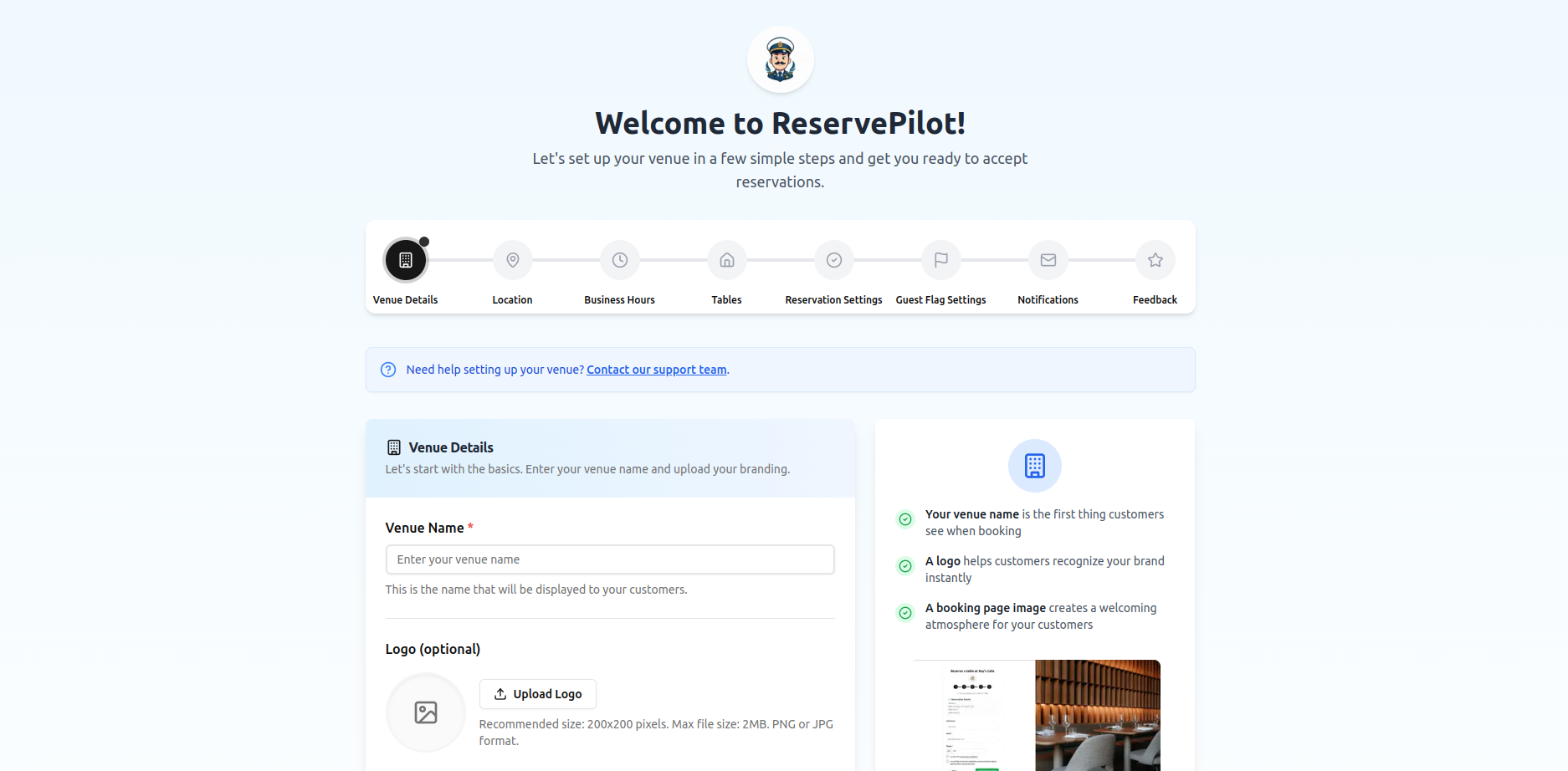Click the ReservePilot captain avatar
Screen dimensions: 1568x771
pyautogui.click(x=780, y=59)
